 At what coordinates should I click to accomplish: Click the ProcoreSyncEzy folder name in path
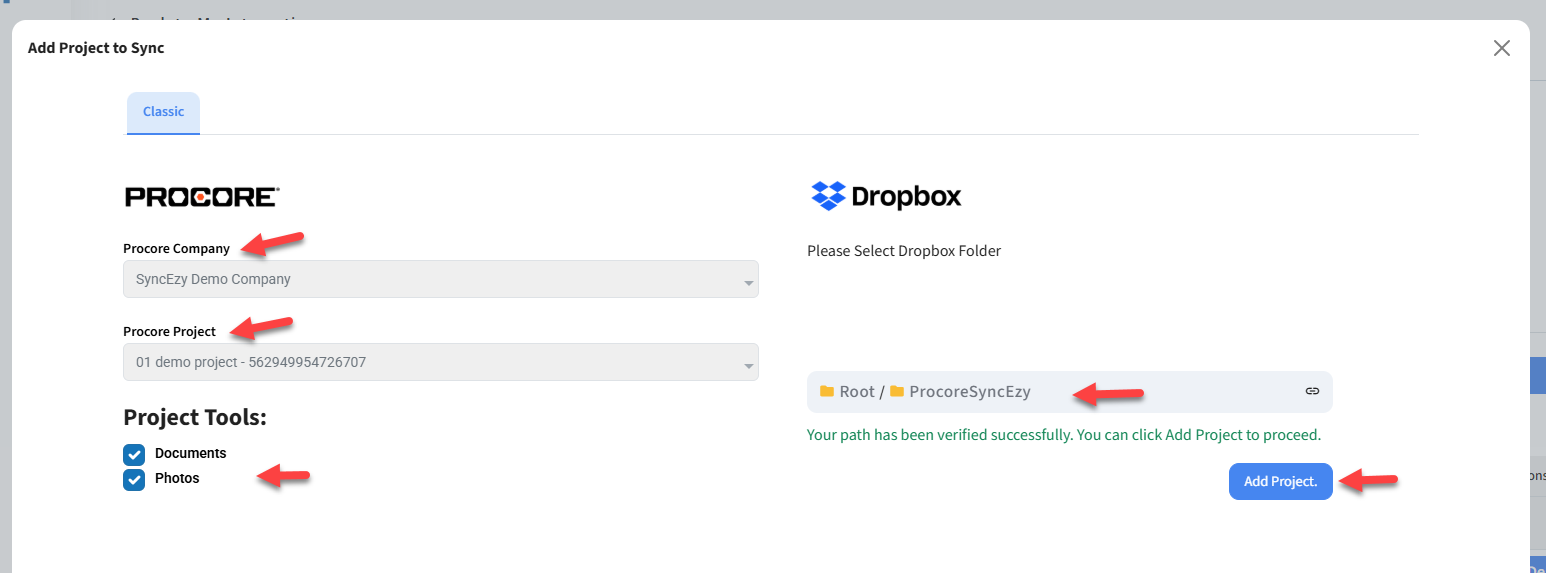tap(969, 392)
